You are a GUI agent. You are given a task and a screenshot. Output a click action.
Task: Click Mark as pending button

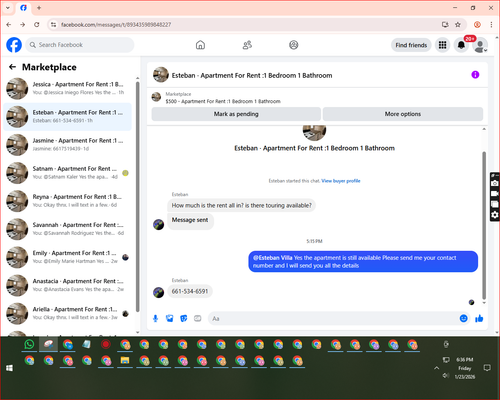point(236,114)
